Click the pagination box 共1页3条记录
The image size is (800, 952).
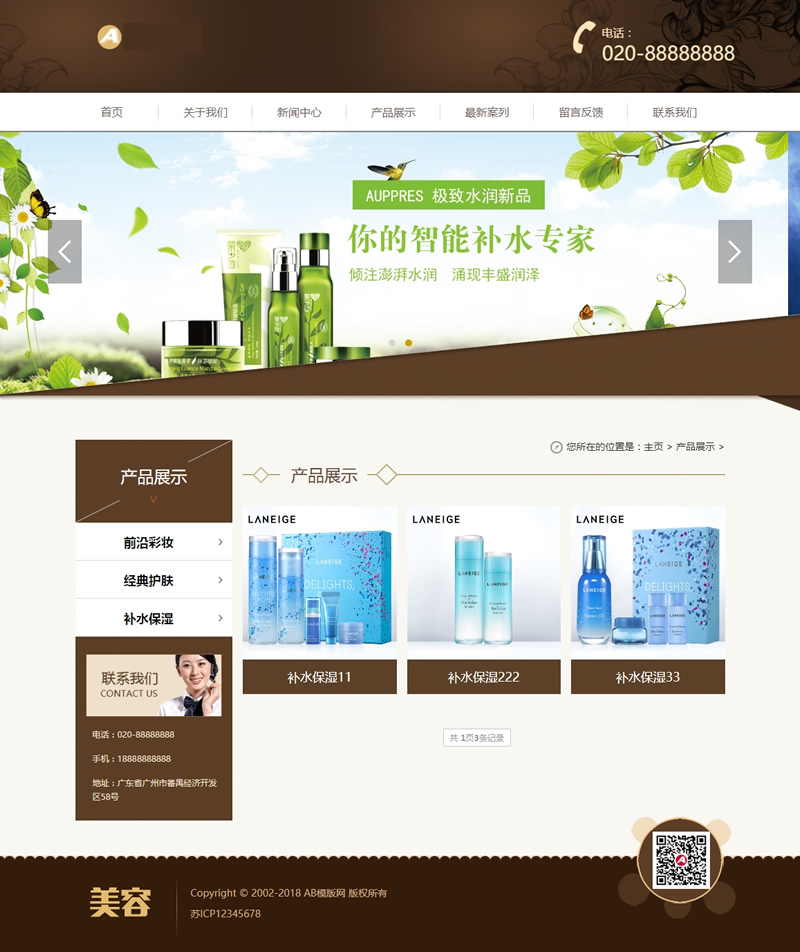(476, 738)
